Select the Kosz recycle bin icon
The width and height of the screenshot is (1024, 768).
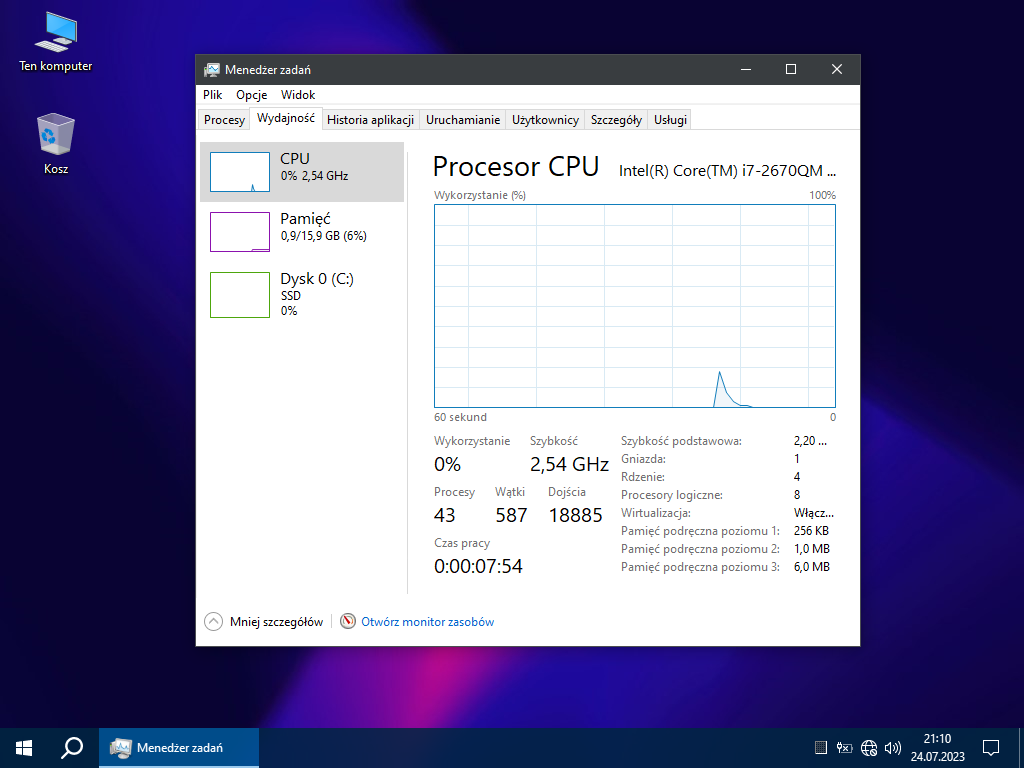coord(56,142)
